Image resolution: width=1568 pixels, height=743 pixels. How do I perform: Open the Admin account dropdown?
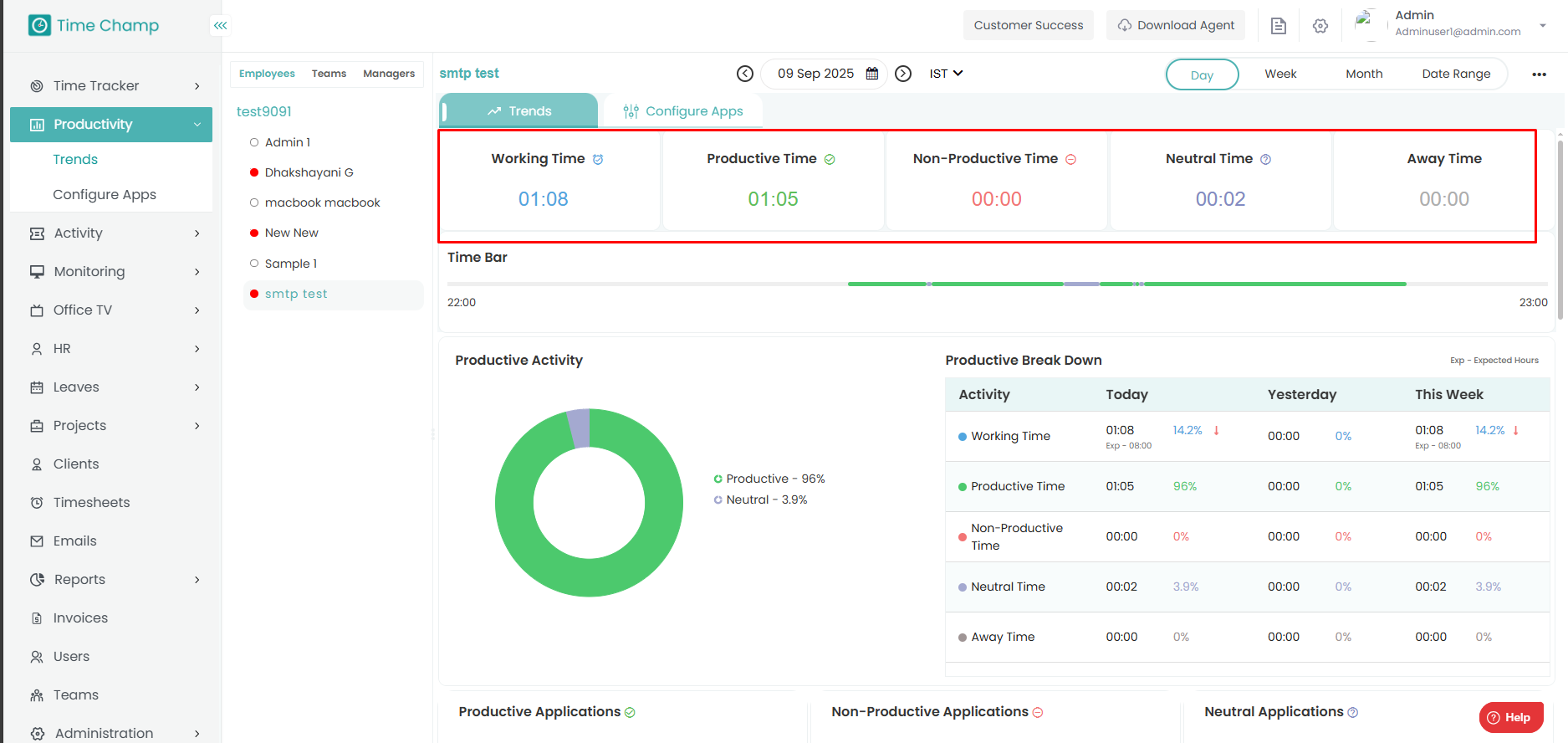click(1542, 25)
